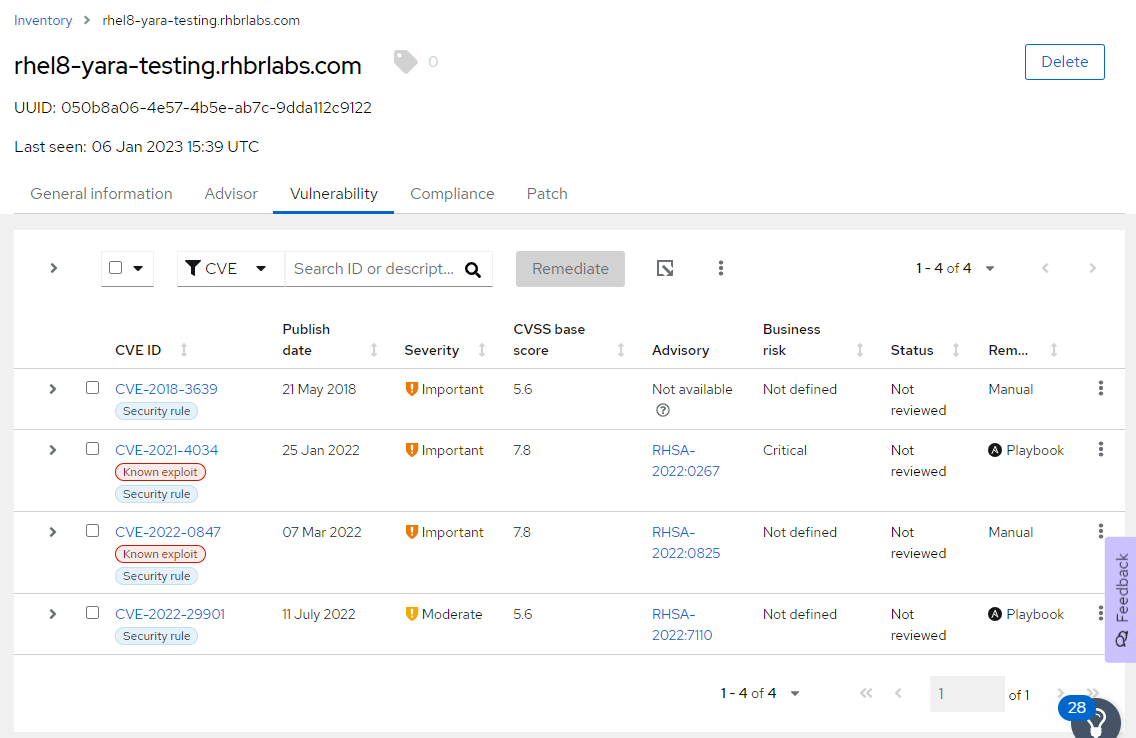Open the toolbar kebab menu beside export
Viewport: 1136px width, 738px height.
pos(721,268)
